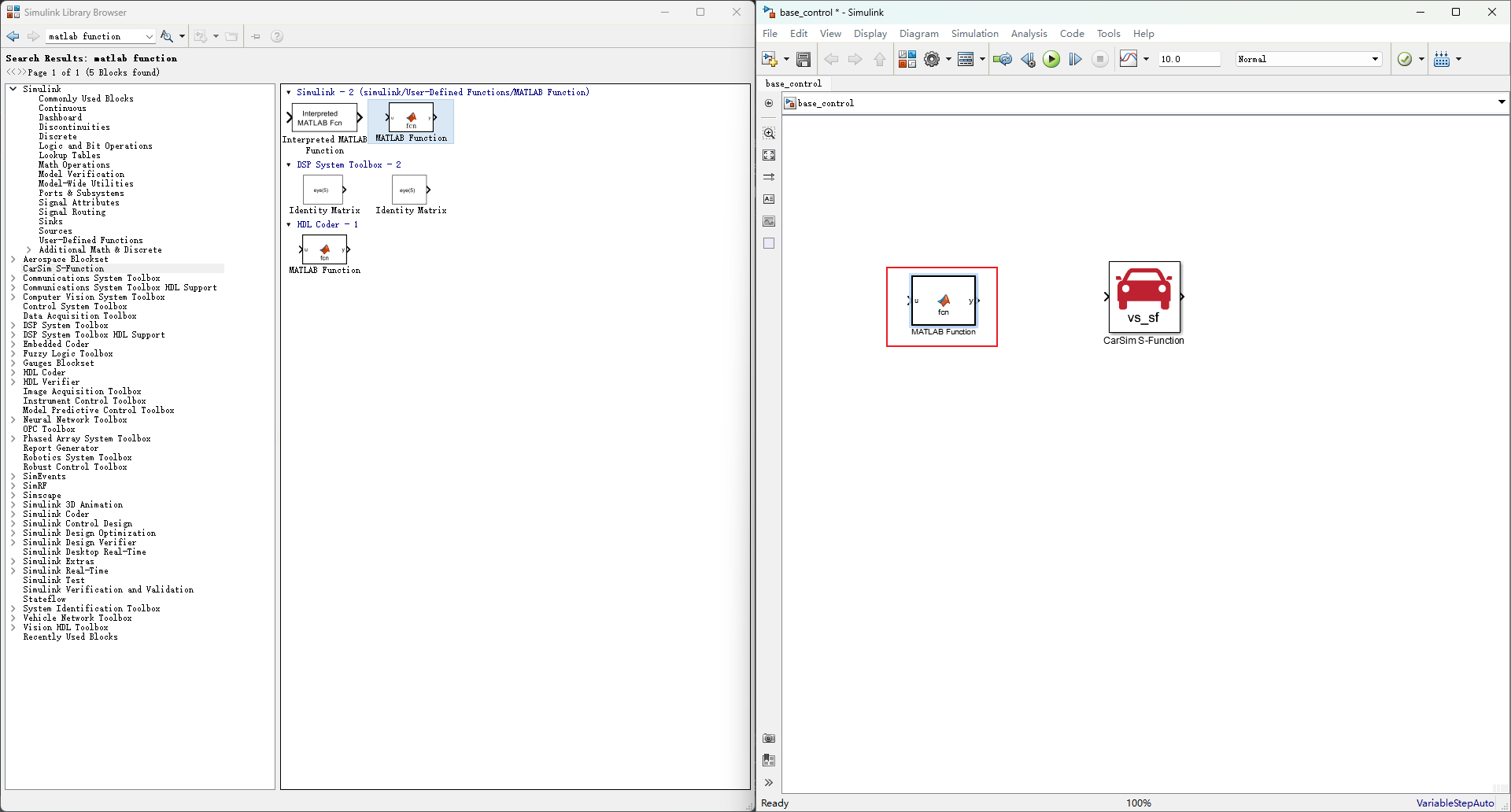1511x812 pixels.
Task: Open the Edit menu
Action: (799, 33)
